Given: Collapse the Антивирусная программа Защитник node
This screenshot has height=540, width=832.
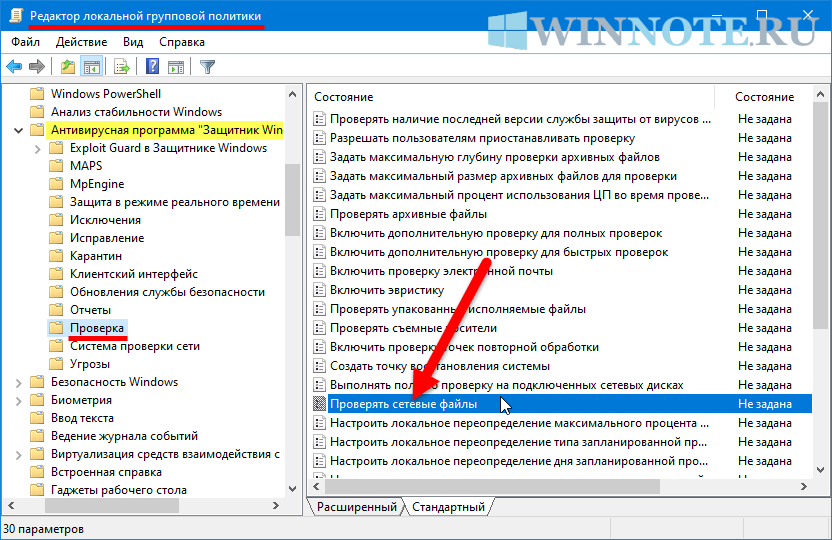Looking at the screenshot, I should click(19, 130).
